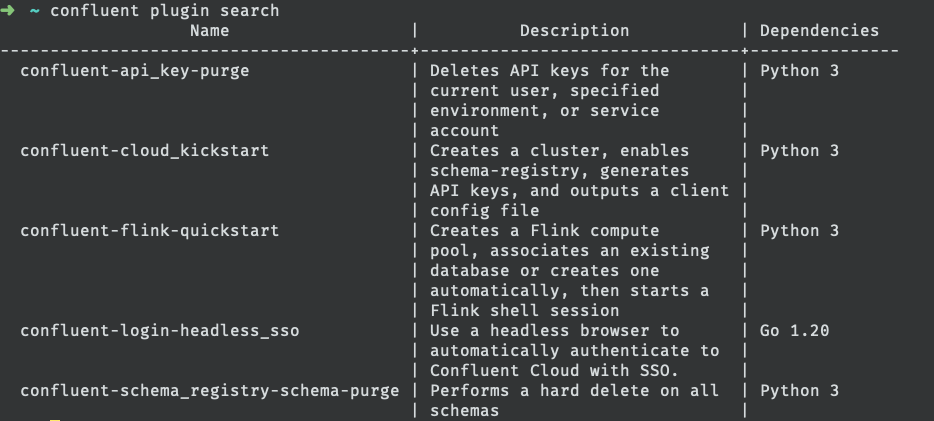Click Python 3 dependency for schema-purge plugin
Image resolution: width=934 pixels, height=421 pixels.
(x=799, y=391)
